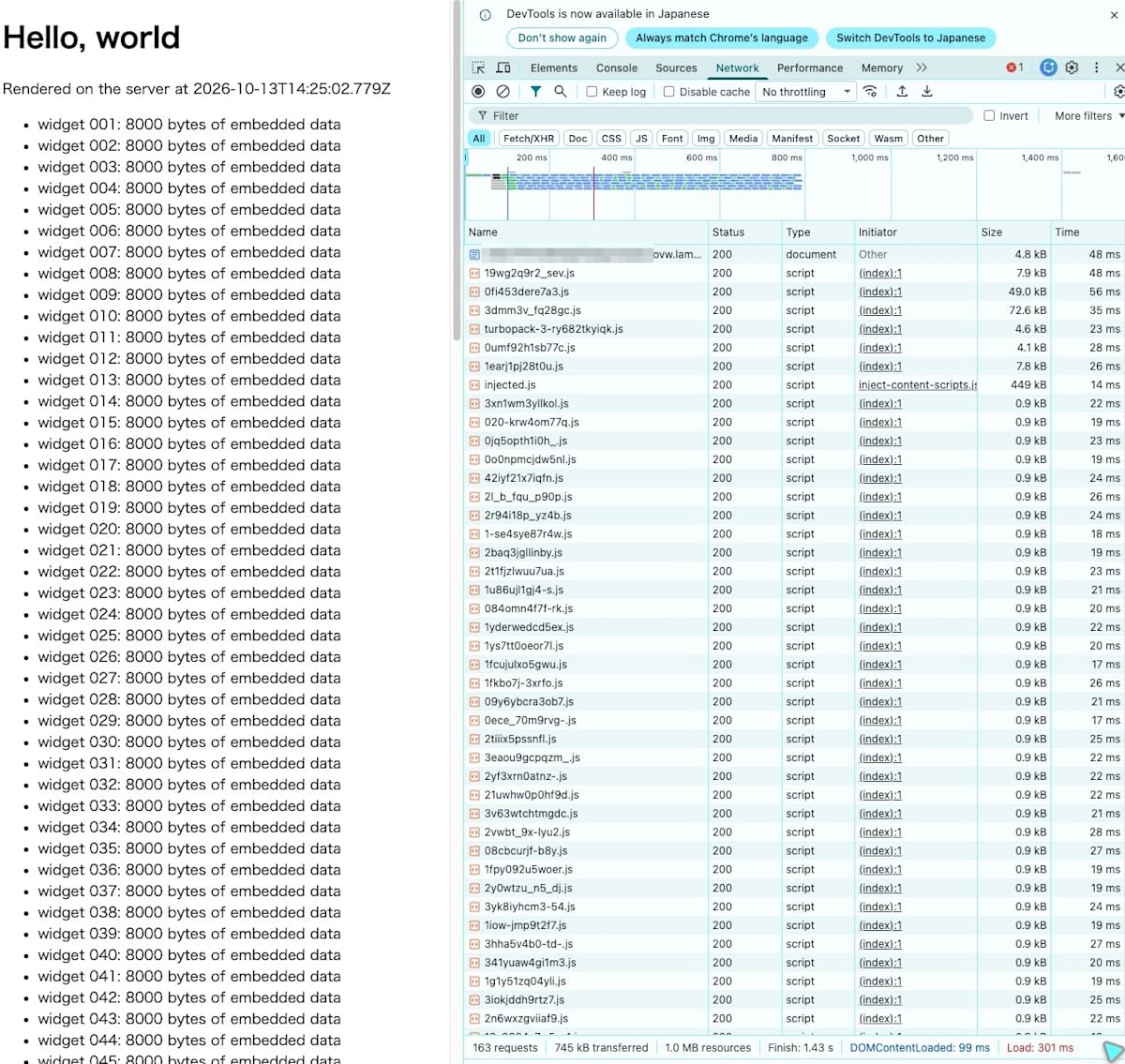
Task: Switch to the Performance tab
Action: pyautogui.click(x=810, y=67)
